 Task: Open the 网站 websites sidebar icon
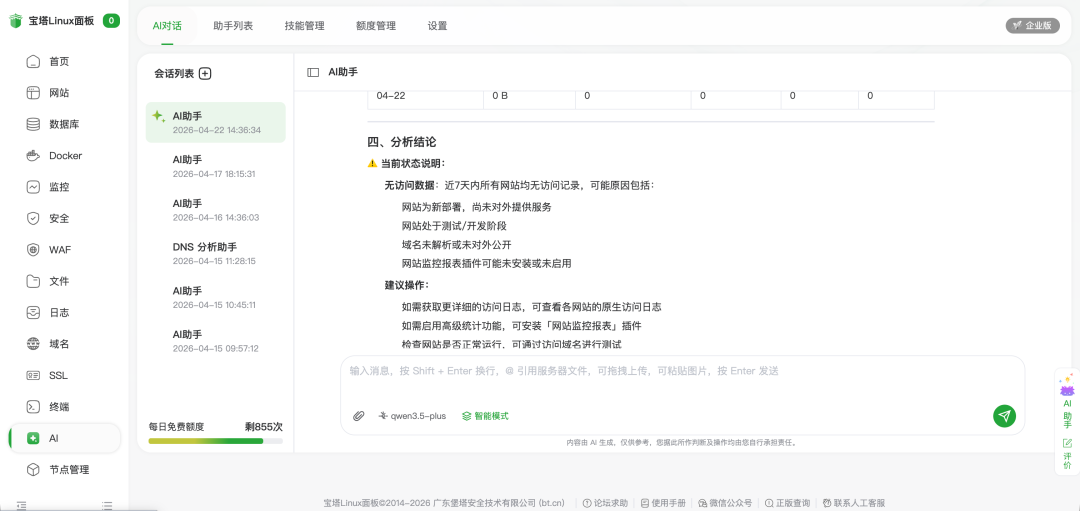(32, 93)
